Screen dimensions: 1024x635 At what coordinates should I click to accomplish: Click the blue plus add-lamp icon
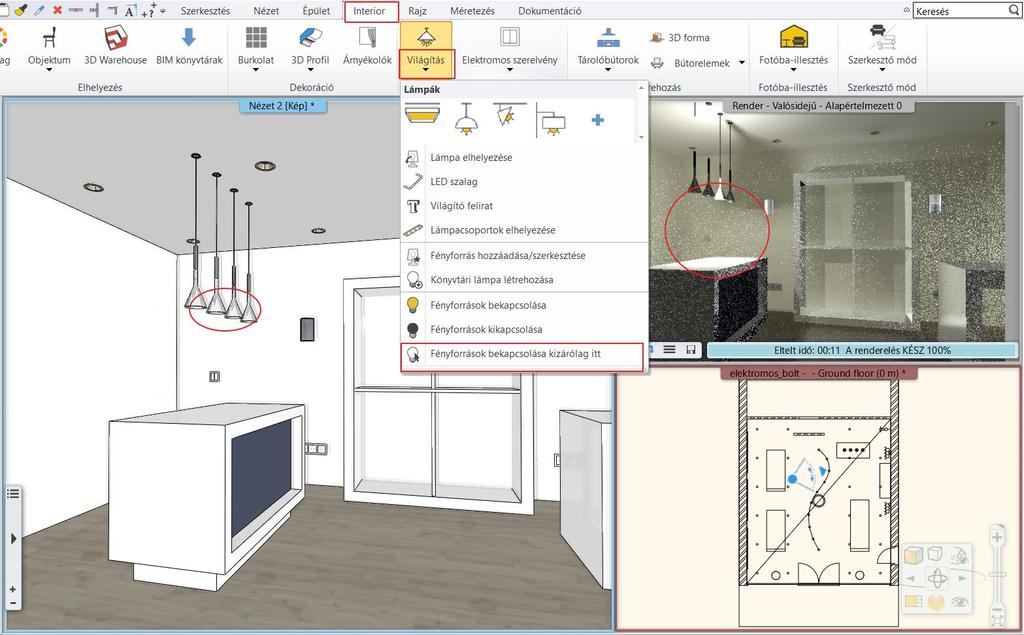[598, 120]
